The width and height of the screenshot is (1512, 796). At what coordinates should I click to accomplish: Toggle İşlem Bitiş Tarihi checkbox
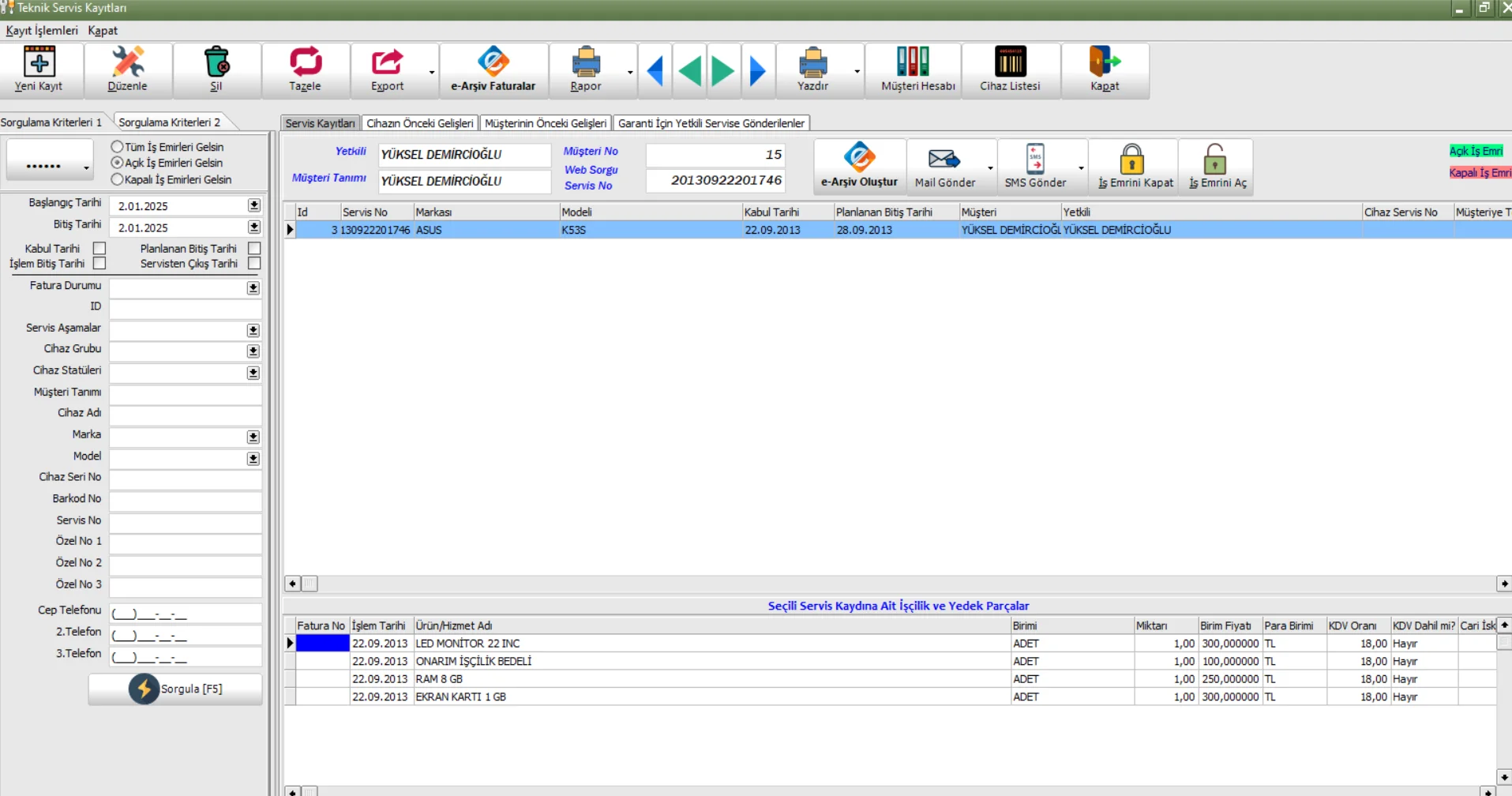(99, 264)
